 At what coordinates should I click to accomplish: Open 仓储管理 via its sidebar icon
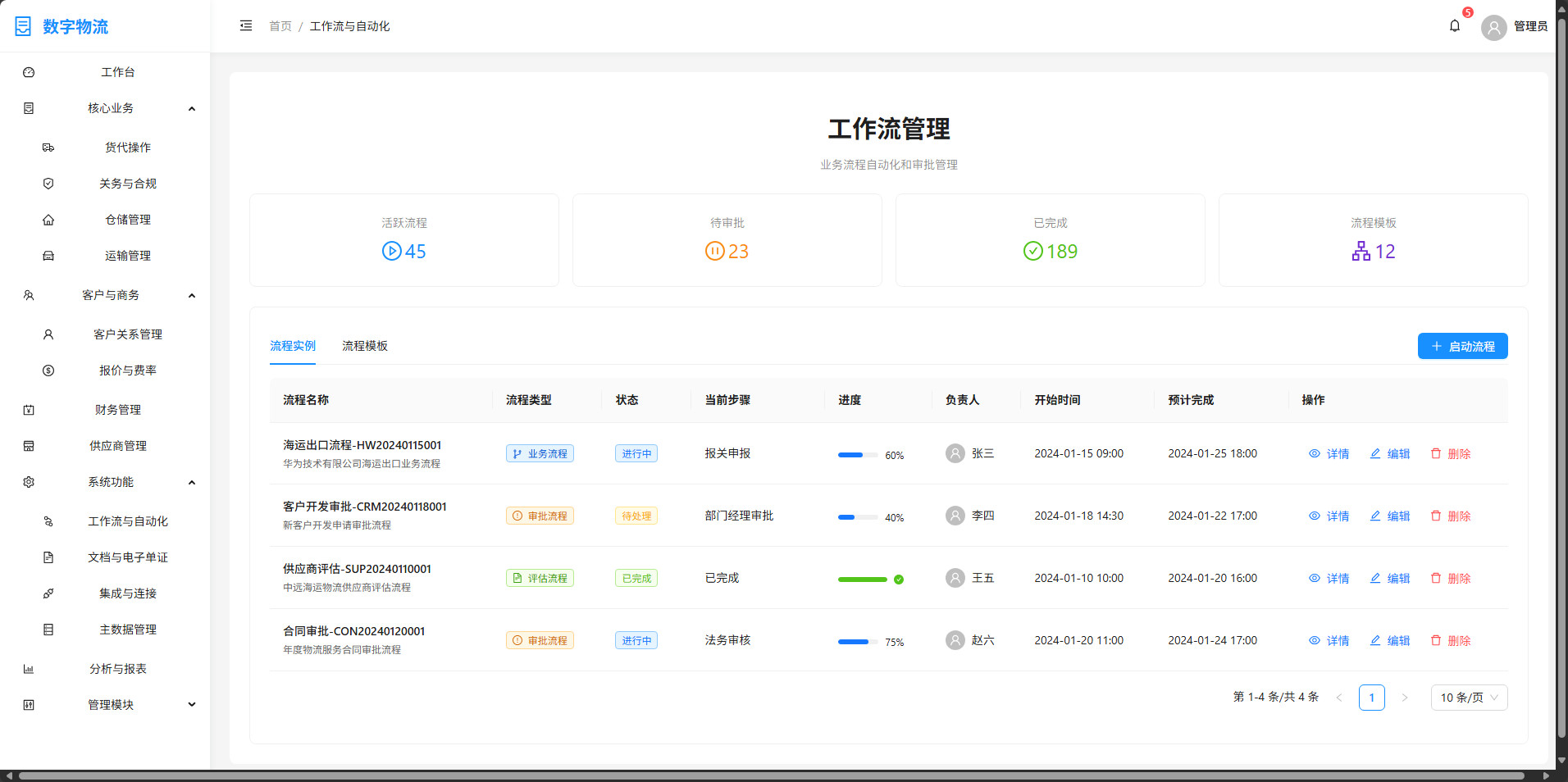tap(49, 219)
